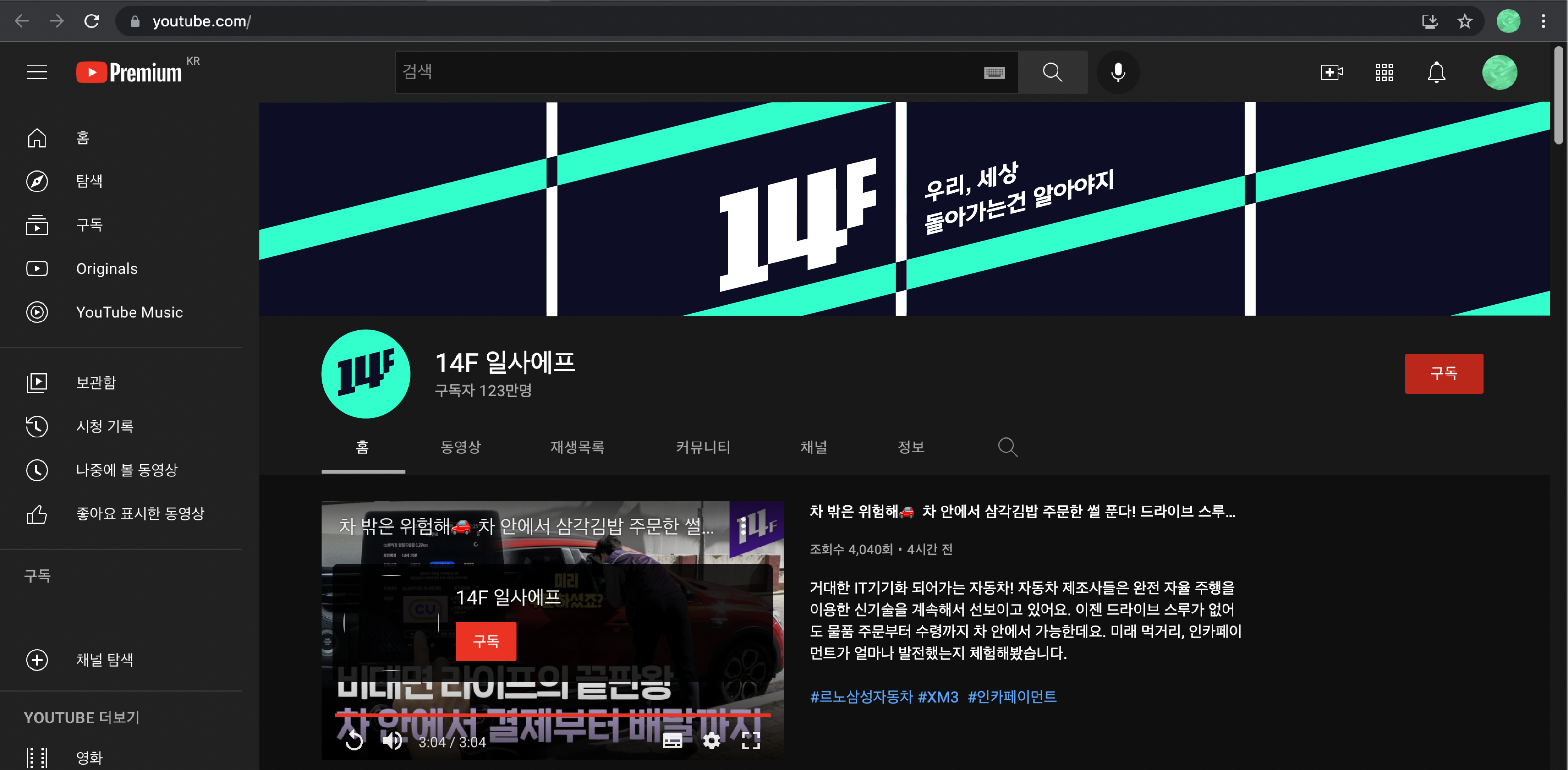Click the #인카페이먼트 hashtag link

[x=1012, y=696]
